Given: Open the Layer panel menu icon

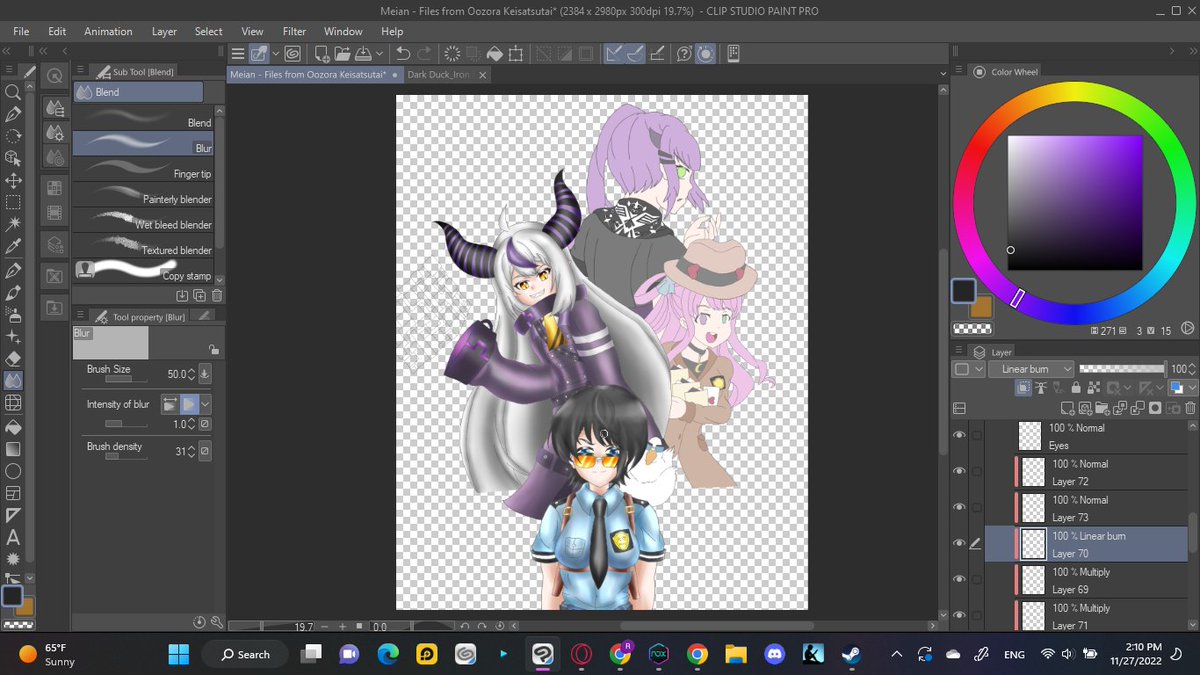Looking at the screenshot, I should [x=958, y=352].
